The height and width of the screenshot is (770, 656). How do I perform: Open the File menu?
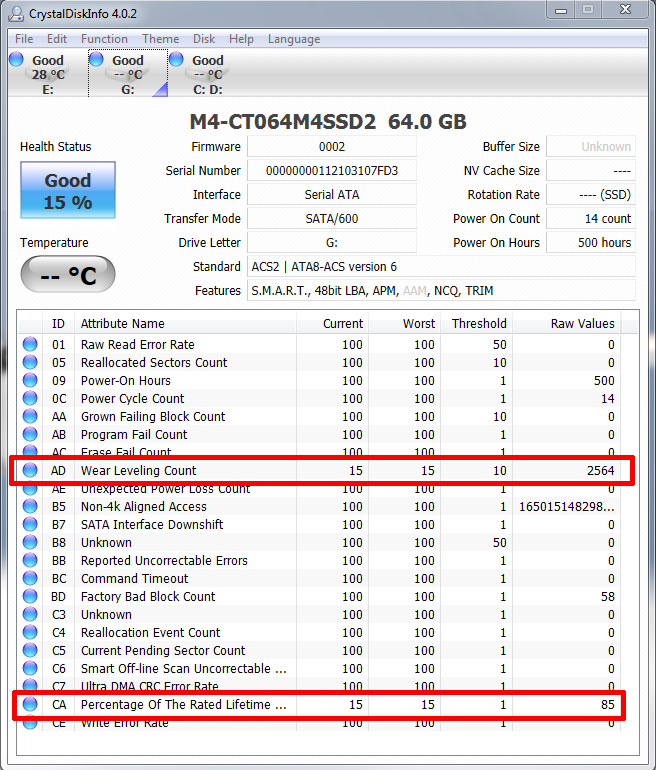point(24,39)
